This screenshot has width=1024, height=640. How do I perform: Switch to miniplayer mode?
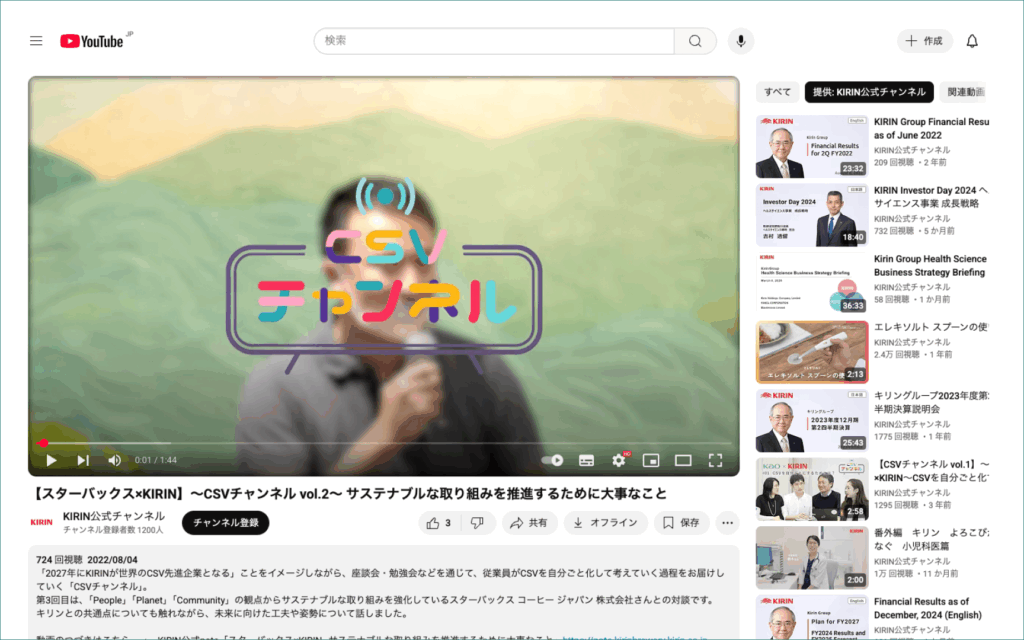[x=650, y=460]
